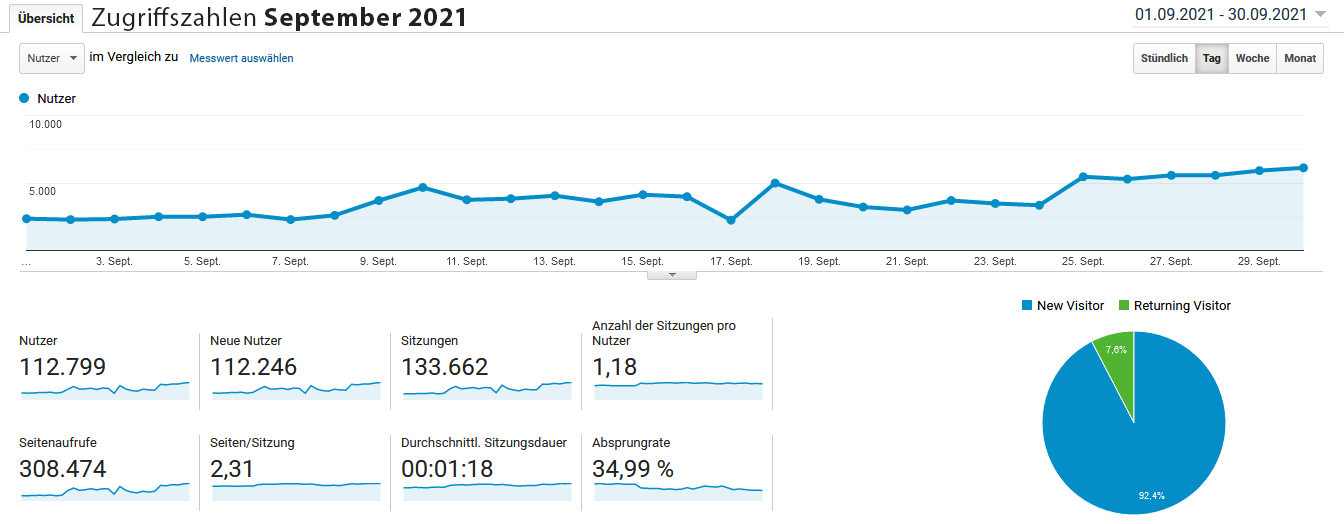This screenshot has height=524, width=1344.
Task: Click the data point above 17. Sept.
Action: point(731,220)
